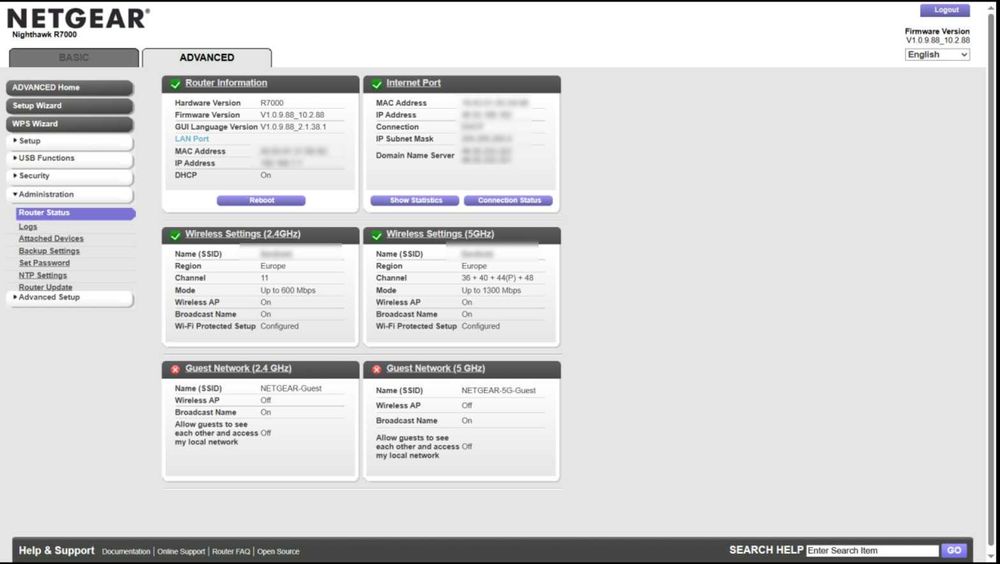Open Internet Port heading link
Screen dimensions: 1000x564
pyautogui.click(x=413, y=83)
